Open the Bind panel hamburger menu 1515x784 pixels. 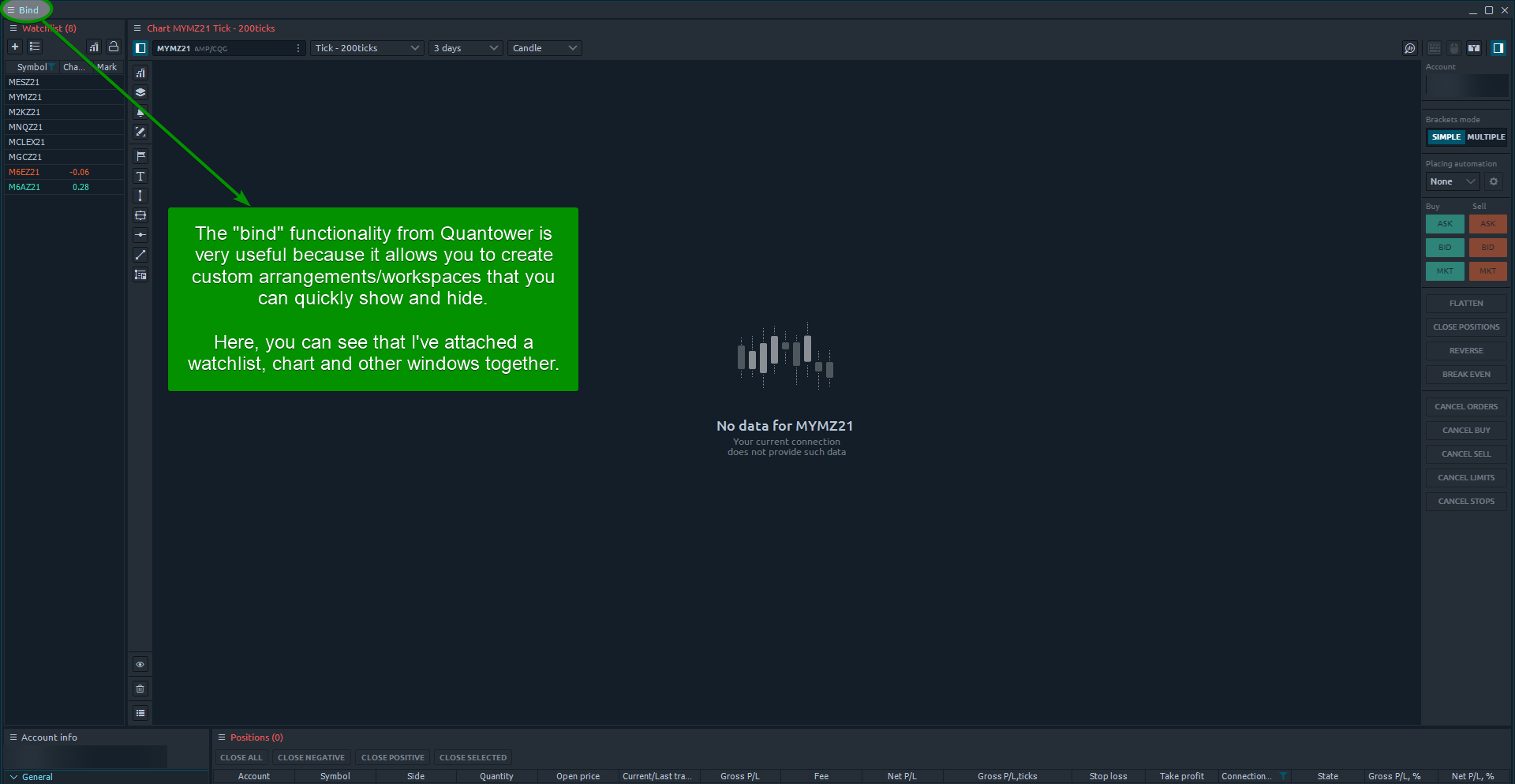pos(11,10)
